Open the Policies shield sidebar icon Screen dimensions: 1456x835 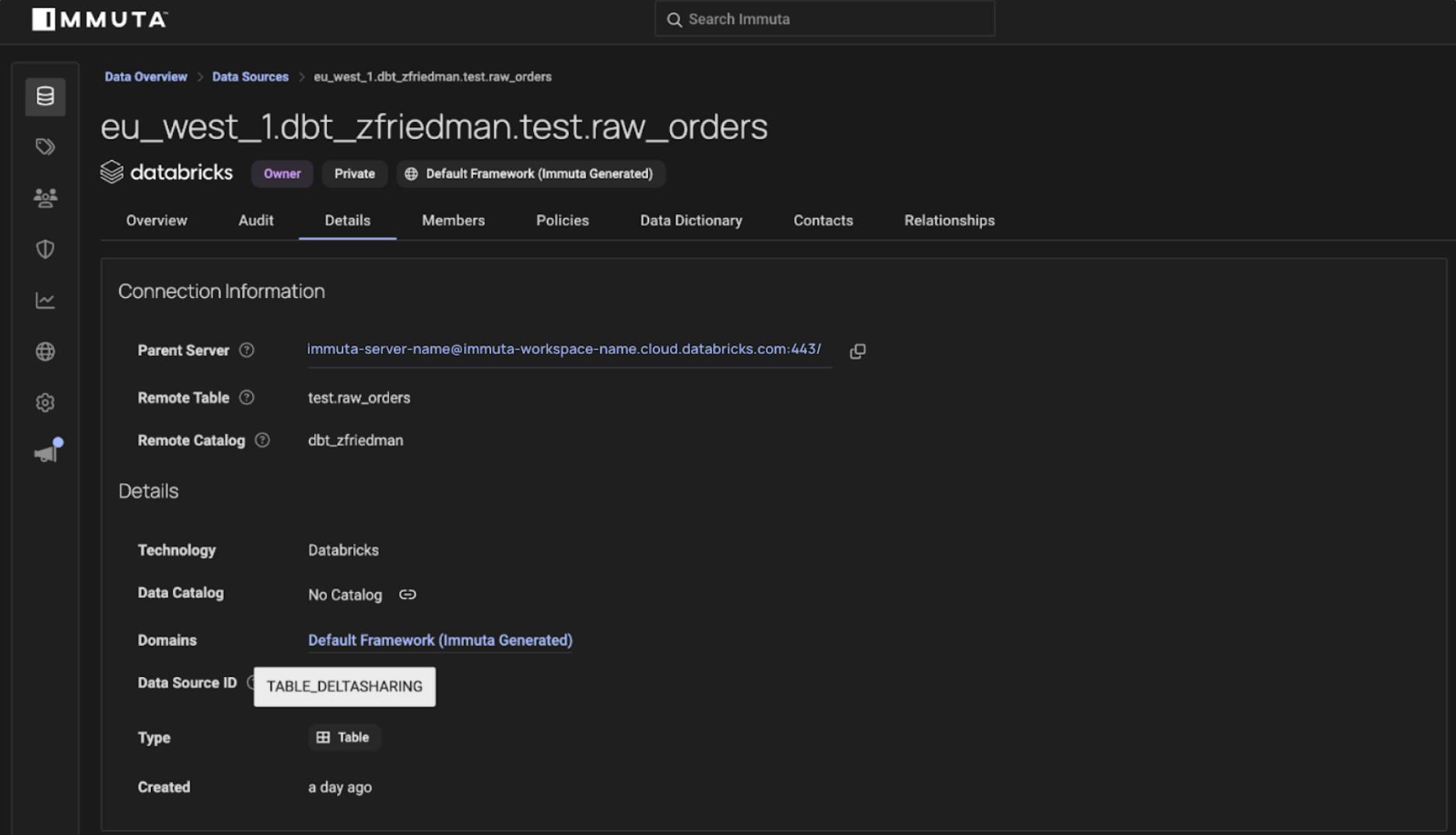point(45,249)
